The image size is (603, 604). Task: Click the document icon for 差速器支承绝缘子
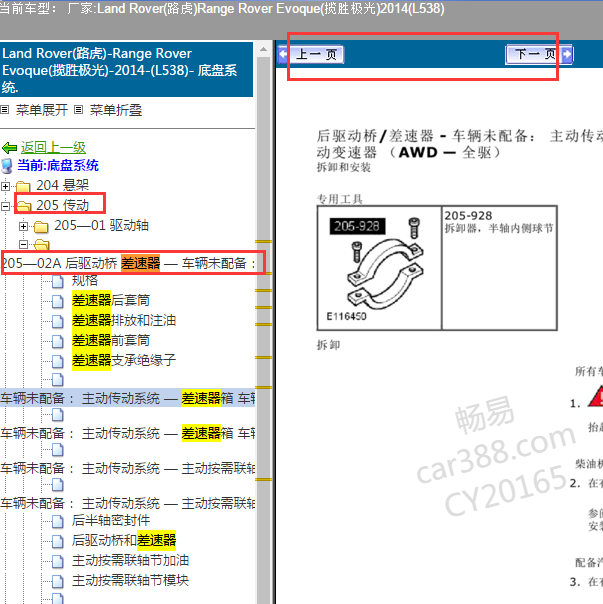point(58,361)
